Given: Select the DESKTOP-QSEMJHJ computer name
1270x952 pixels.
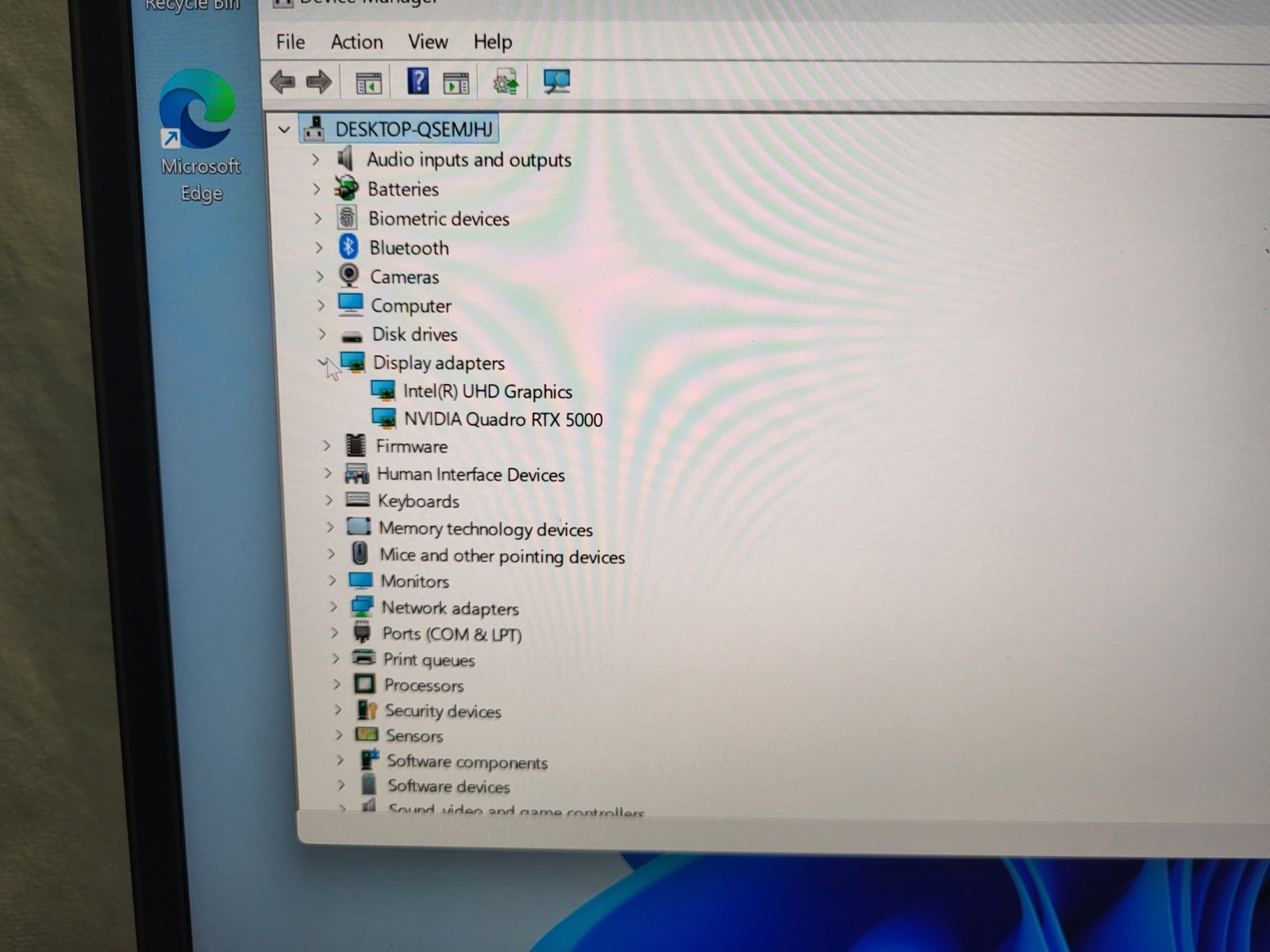Looking at the screenshot, I should pyautogui.click(x=414, y=129).
